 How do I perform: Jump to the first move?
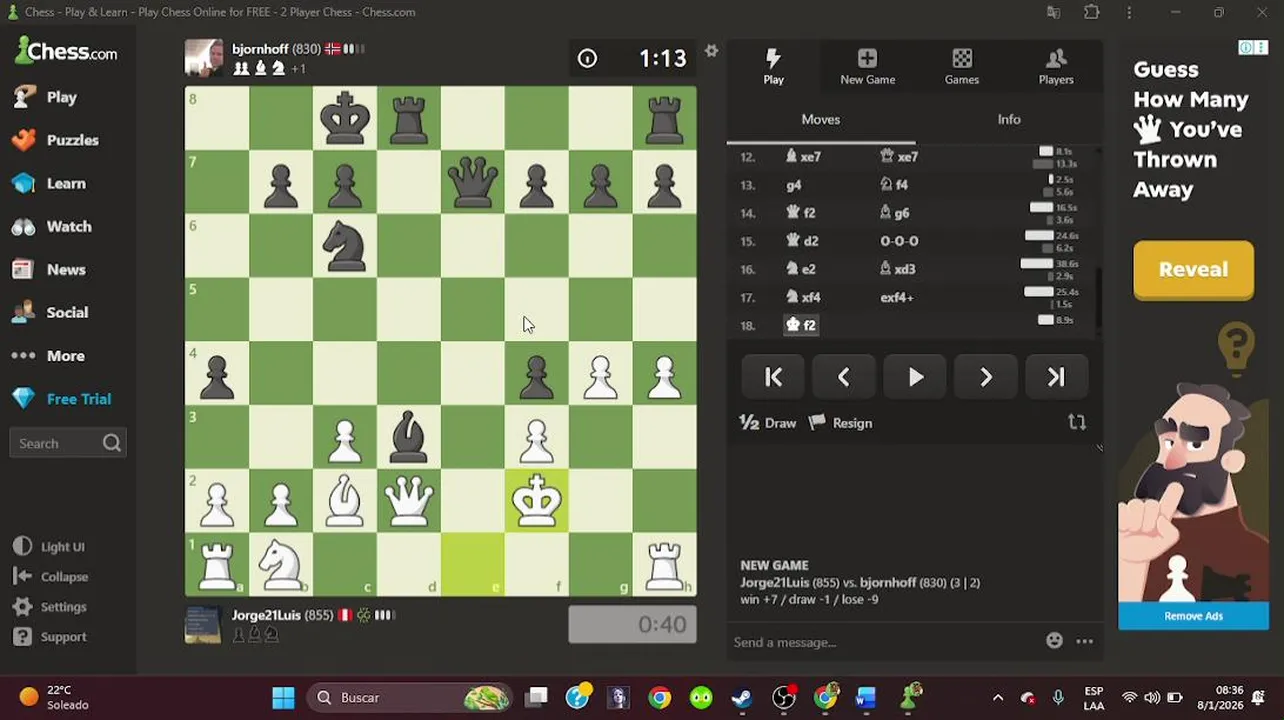tap(773, 377)
